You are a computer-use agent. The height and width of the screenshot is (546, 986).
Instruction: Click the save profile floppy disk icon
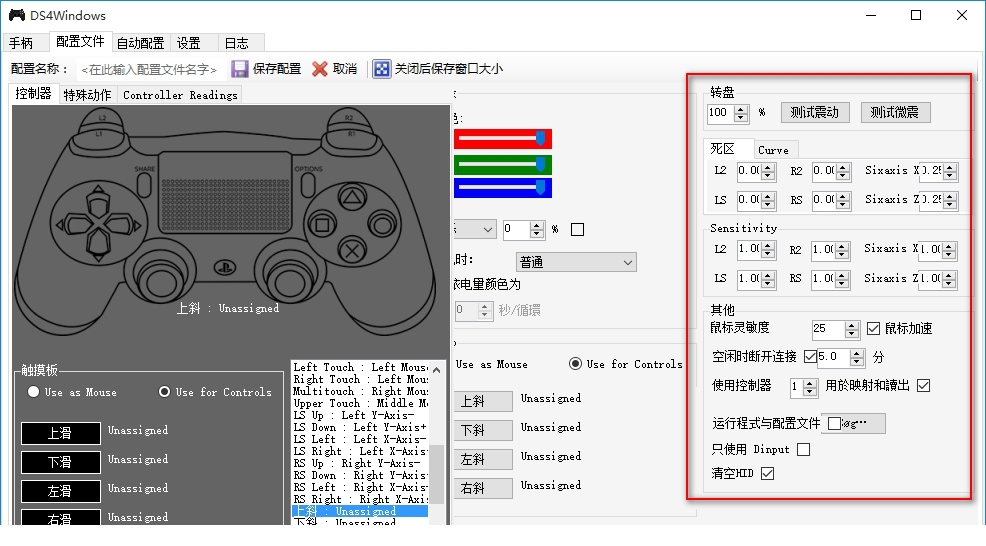240,69
